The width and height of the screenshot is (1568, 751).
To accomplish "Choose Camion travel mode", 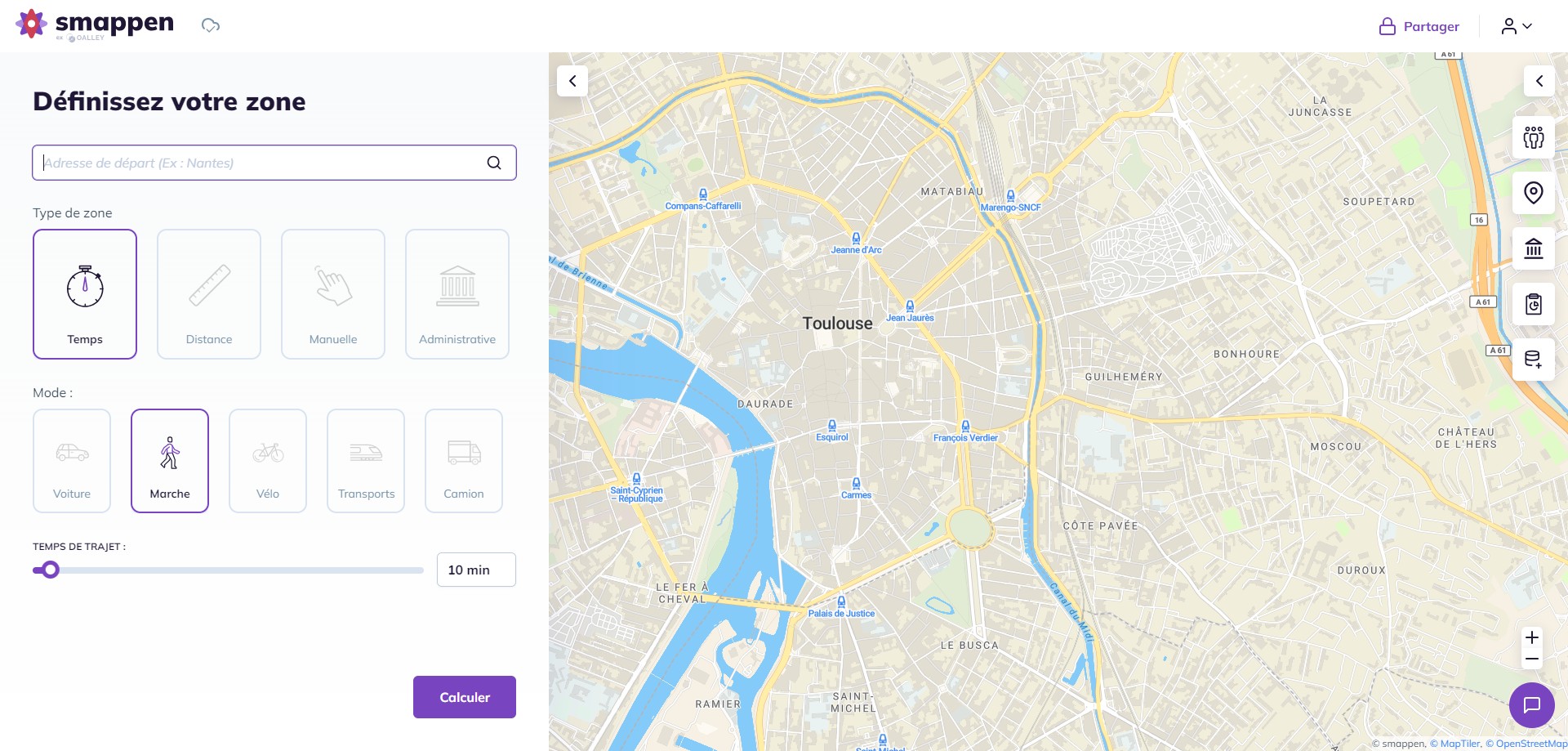I will coord(464,461).
